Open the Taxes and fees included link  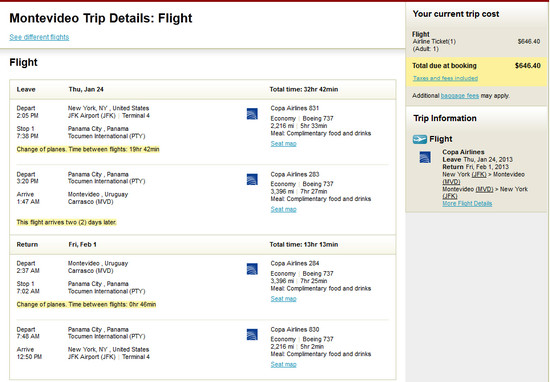coord(445,78)
